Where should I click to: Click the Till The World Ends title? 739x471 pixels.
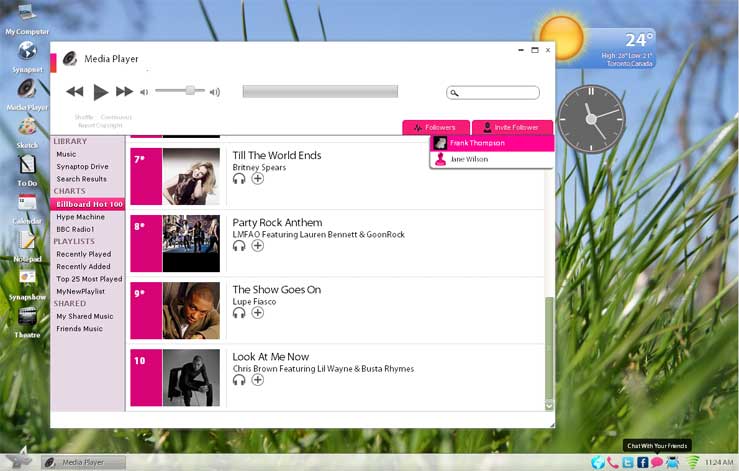(x=277, y=156)
